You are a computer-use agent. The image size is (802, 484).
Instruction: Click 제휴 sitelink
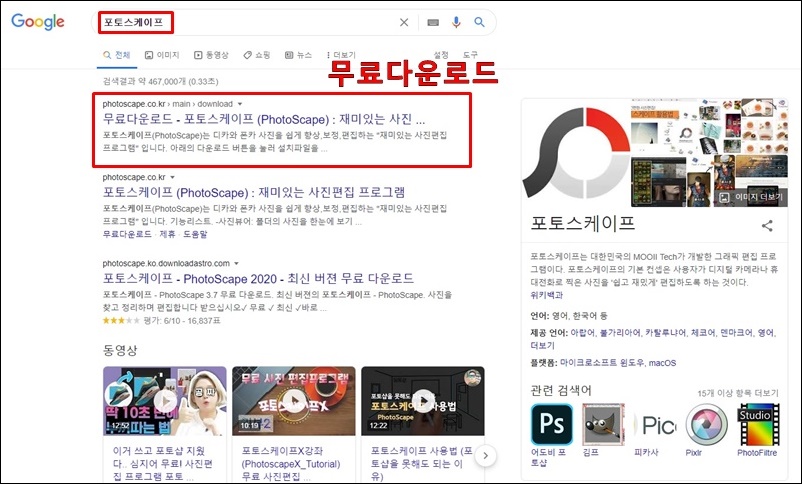(x=167, y=234)
